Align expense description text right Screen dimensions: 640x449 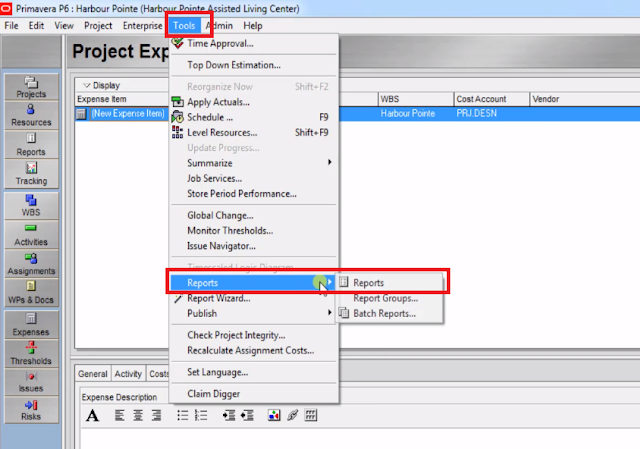pyautogui.click(x=156, y=416)
